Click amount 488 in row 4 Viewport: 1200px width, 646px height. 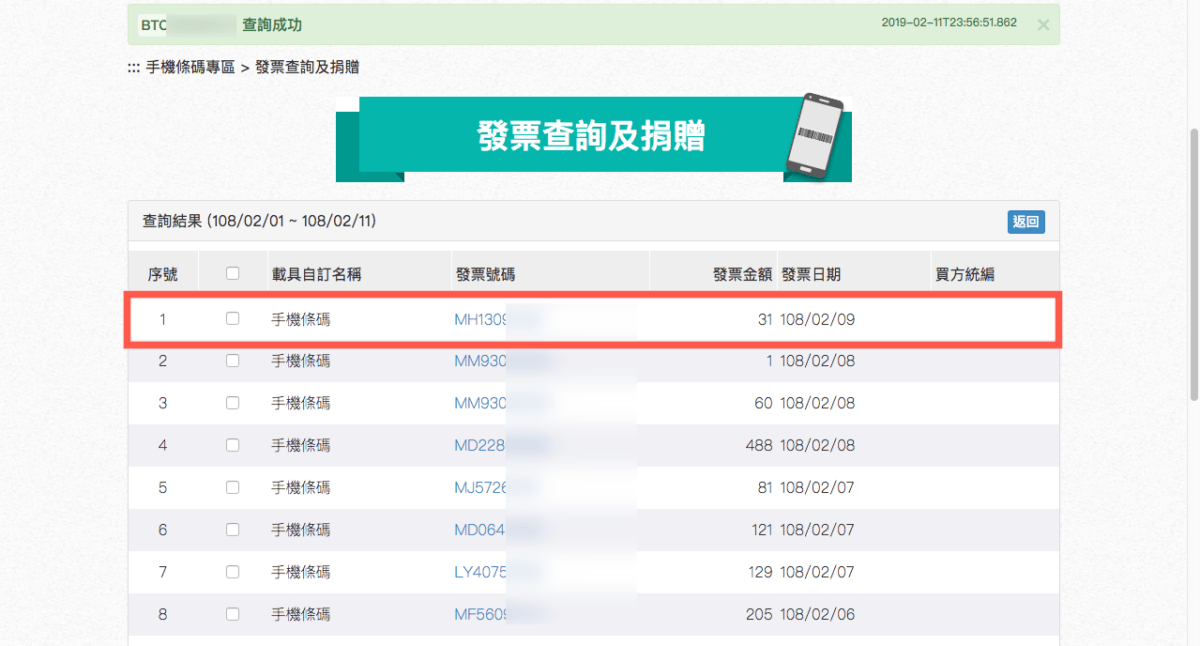click(759, 446)
